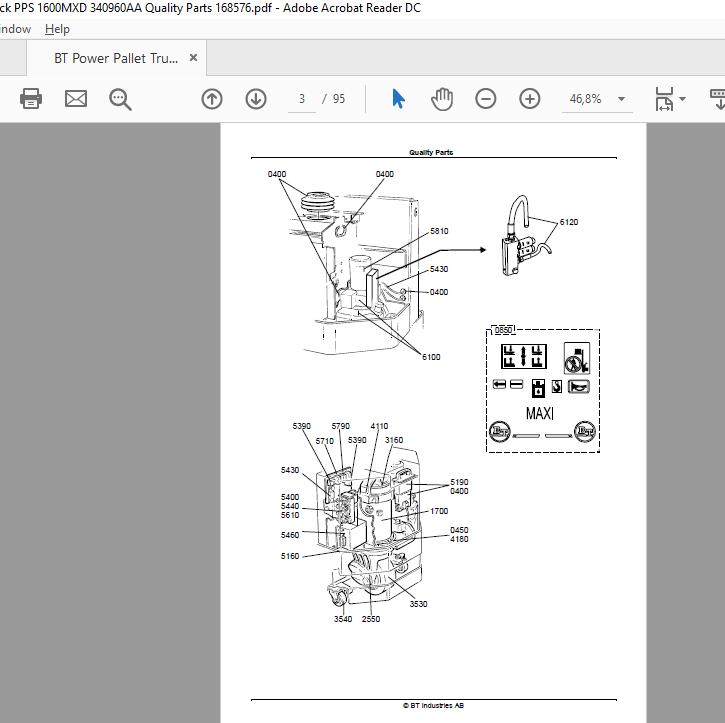Click the 46,8% zoom value box
Image resolution: width=725 pixels, height=723 pixels.
(585, 99)
